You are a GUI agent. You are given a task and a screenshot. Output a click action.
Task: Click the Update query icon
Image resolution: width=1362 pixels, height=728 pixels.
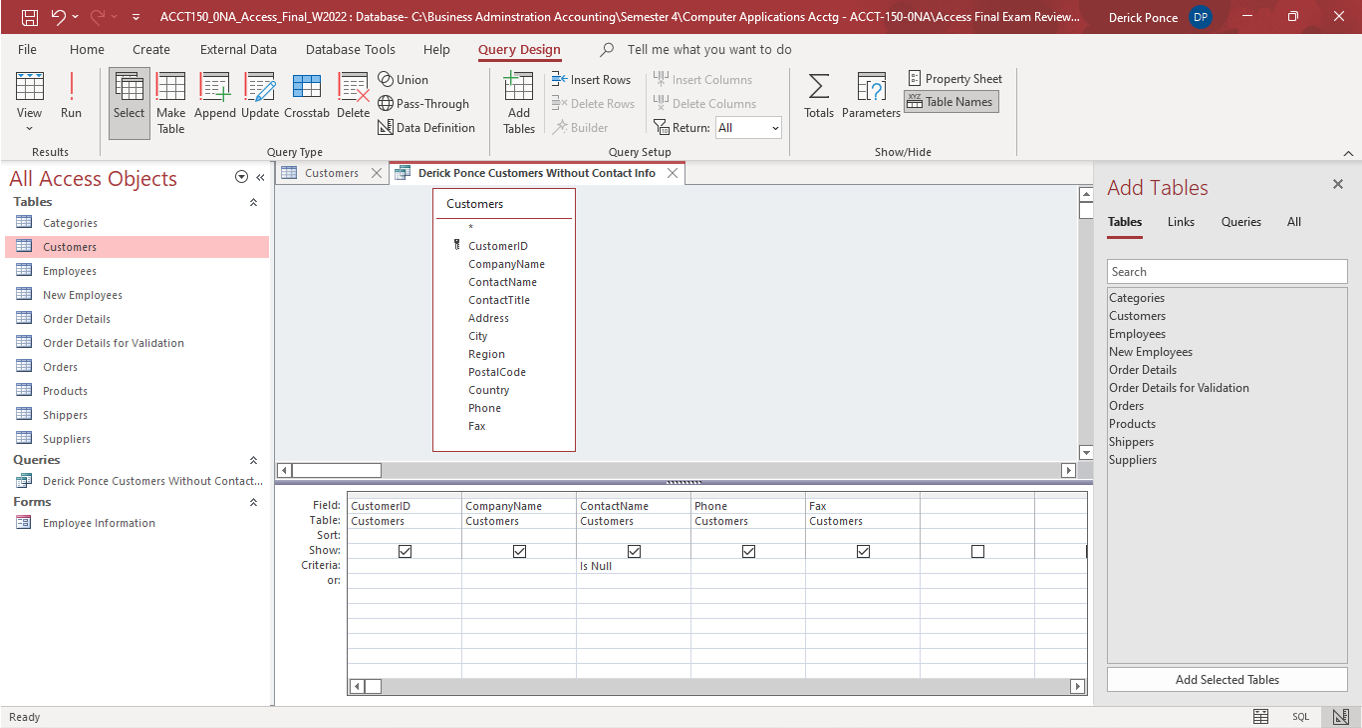[x=260, y=96]
